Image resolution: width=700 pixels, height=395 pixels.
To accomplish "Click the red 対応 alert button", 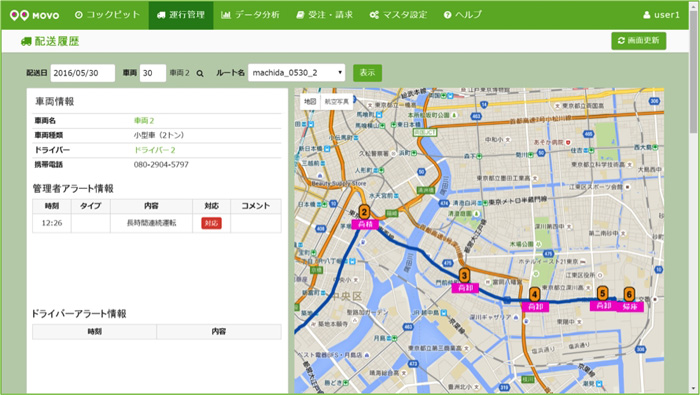I will click(211, 223).
